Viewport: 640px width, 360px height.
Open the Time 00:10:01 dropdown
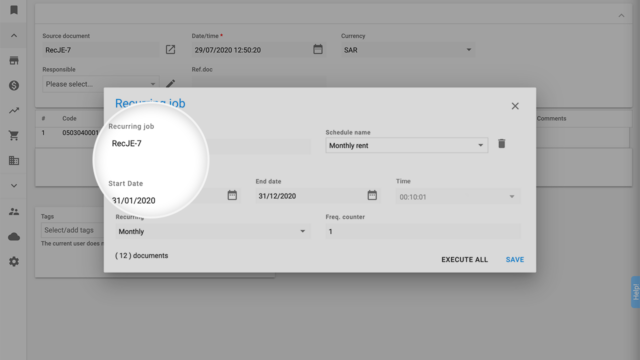pyautogui.click(x=458, y=197)
